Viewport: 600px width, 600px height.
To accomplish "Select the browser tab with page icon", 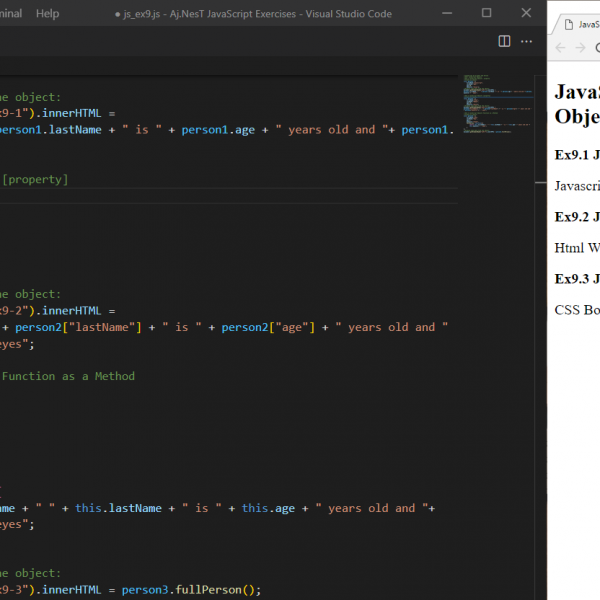I will [578, 23].
